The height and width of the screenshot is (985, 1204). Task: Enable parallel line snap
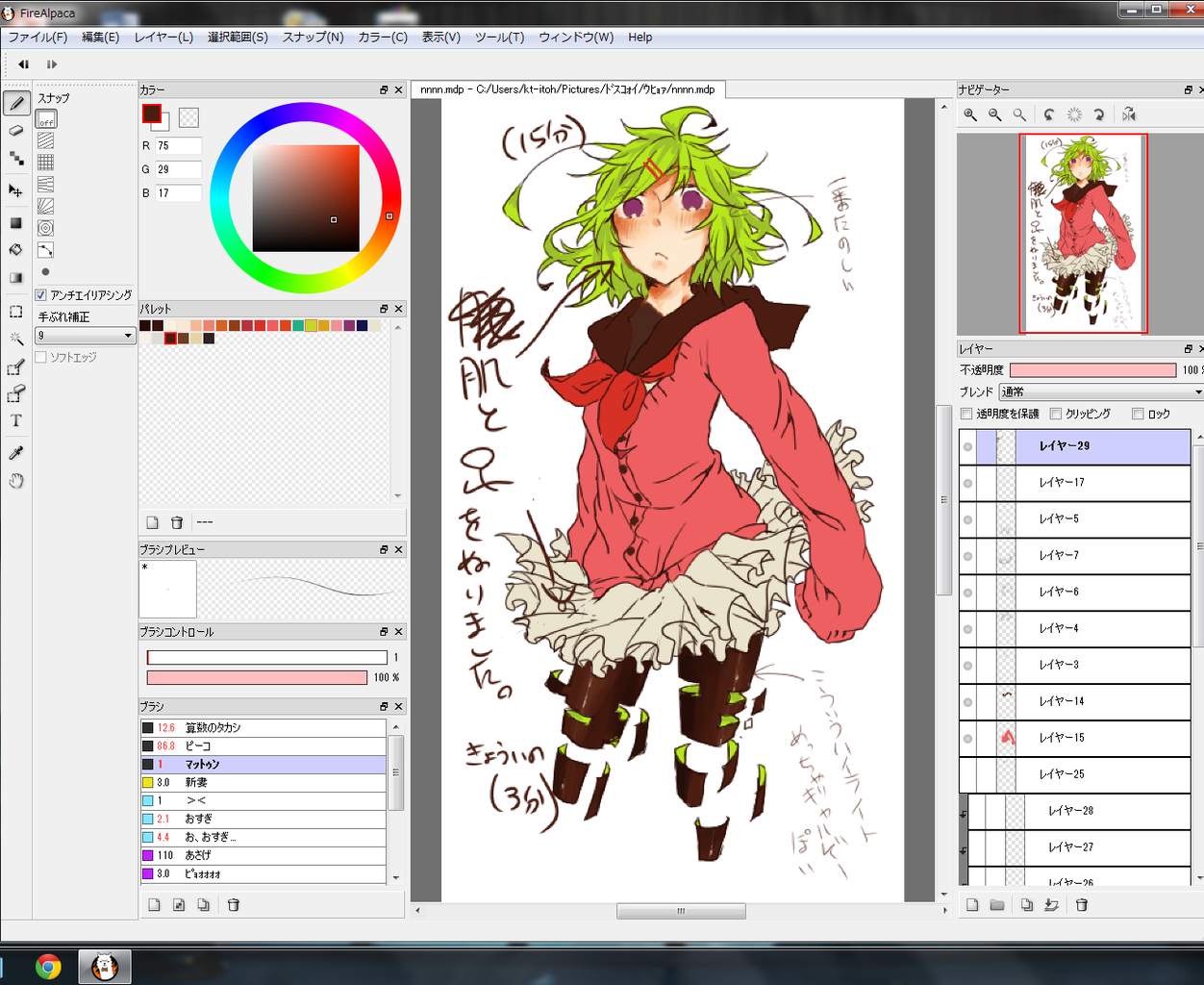point(46,140)
